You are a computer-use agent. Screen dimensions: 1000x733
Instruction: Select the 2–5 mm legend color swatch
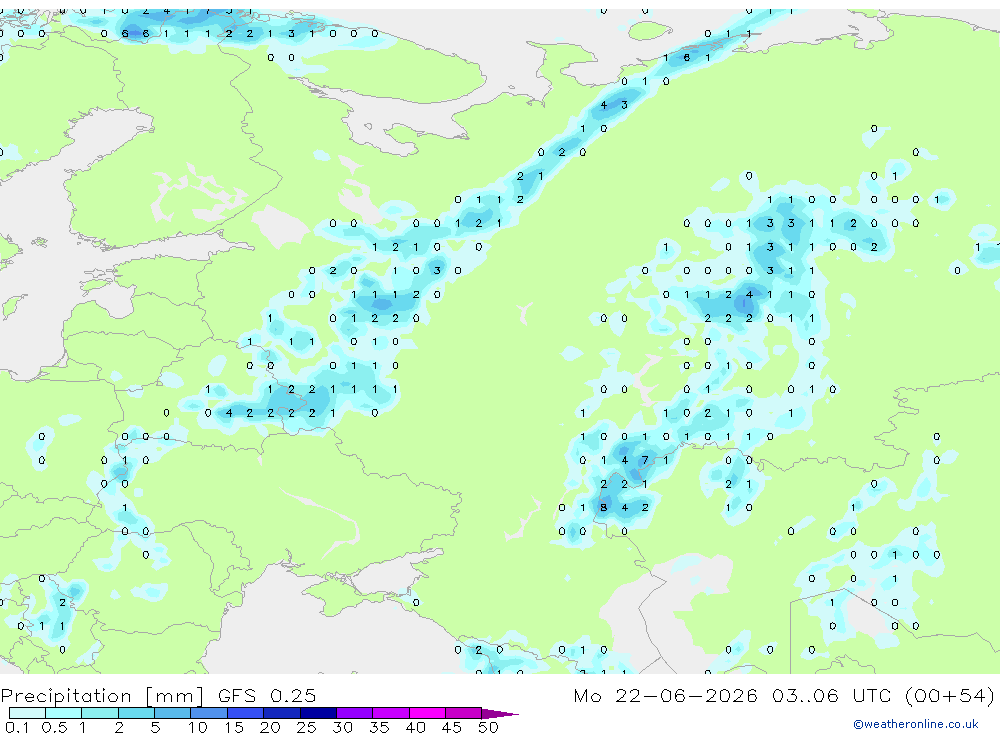coord(136,713)
